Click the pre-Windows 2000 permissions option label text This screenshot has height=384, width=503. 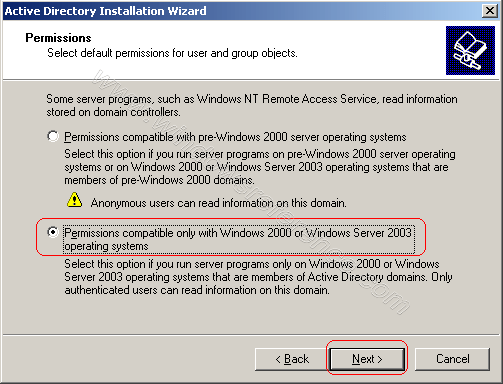click(235, 137)
